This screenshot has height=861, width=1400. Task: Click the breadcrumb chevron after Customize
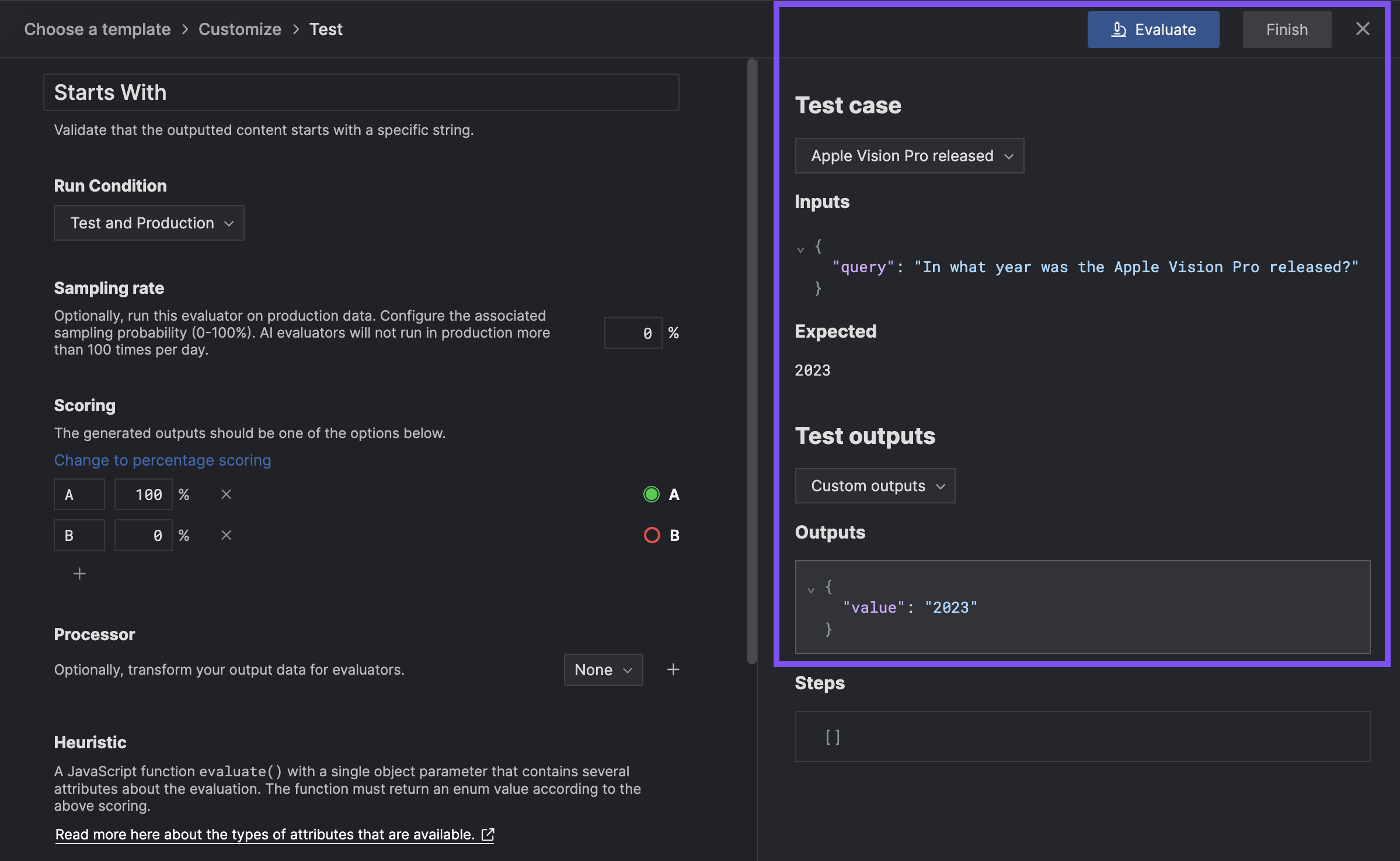296,29
